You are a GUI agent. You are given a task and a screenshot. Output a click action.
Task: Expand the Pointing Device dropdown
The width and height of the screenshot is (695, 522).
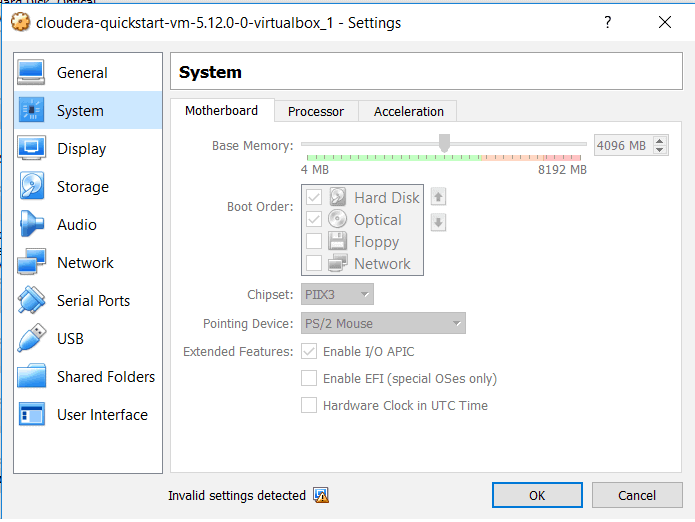383,324
